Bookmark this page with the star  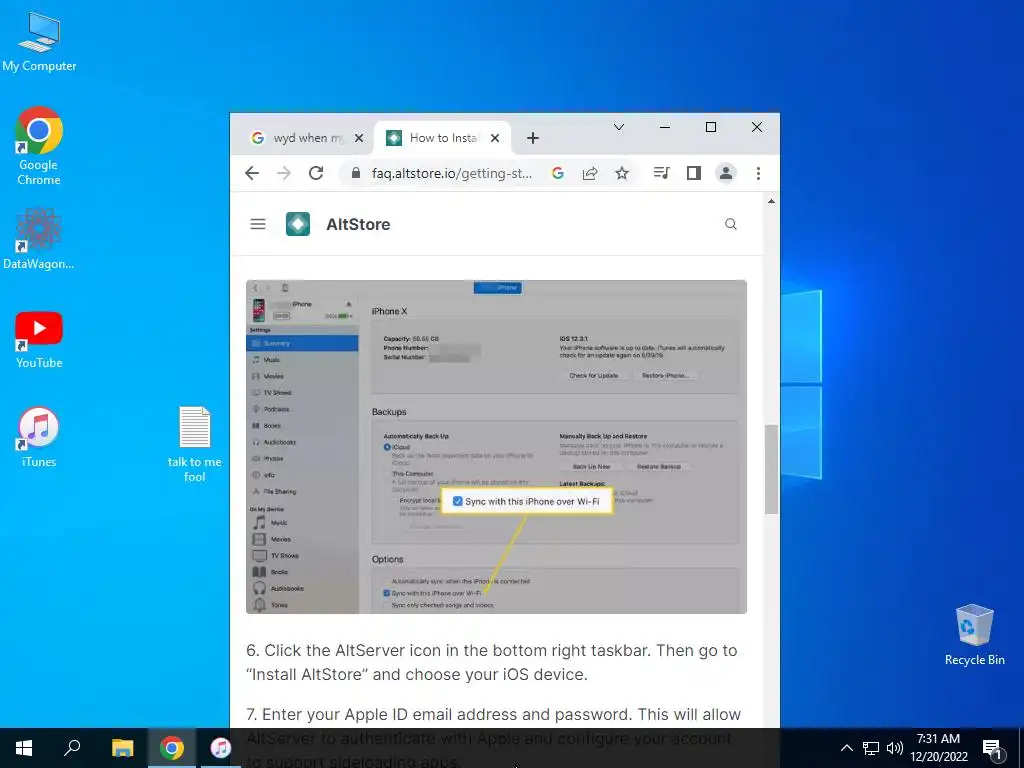pyautogui.click(x=622, y=173)
